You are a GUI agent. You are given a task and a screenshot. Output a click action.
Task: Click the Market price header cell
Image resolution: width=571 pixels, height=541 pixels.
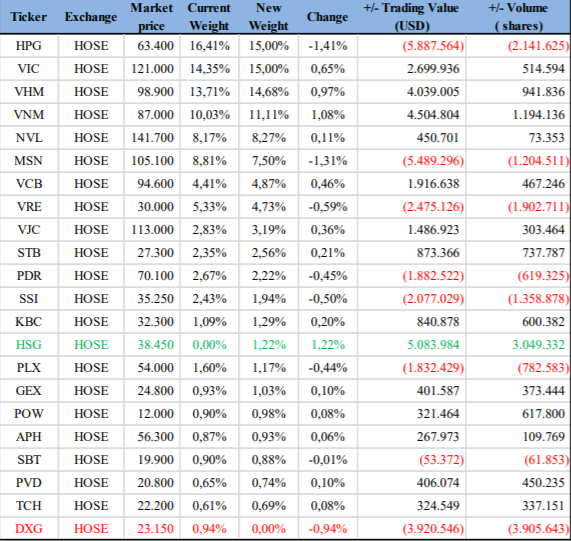(151, 17)
